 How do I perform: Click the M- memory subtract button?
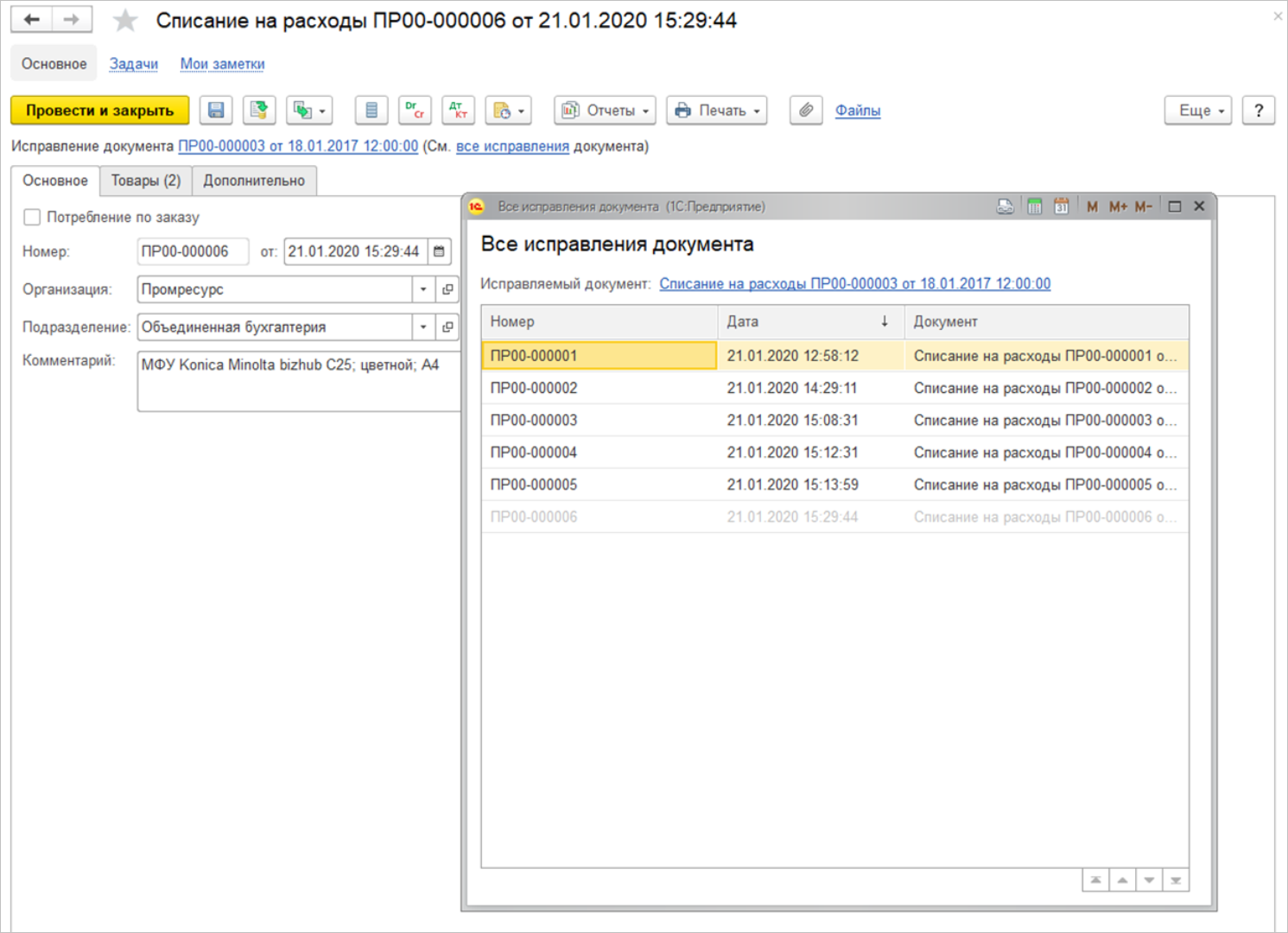(1144, 206)
